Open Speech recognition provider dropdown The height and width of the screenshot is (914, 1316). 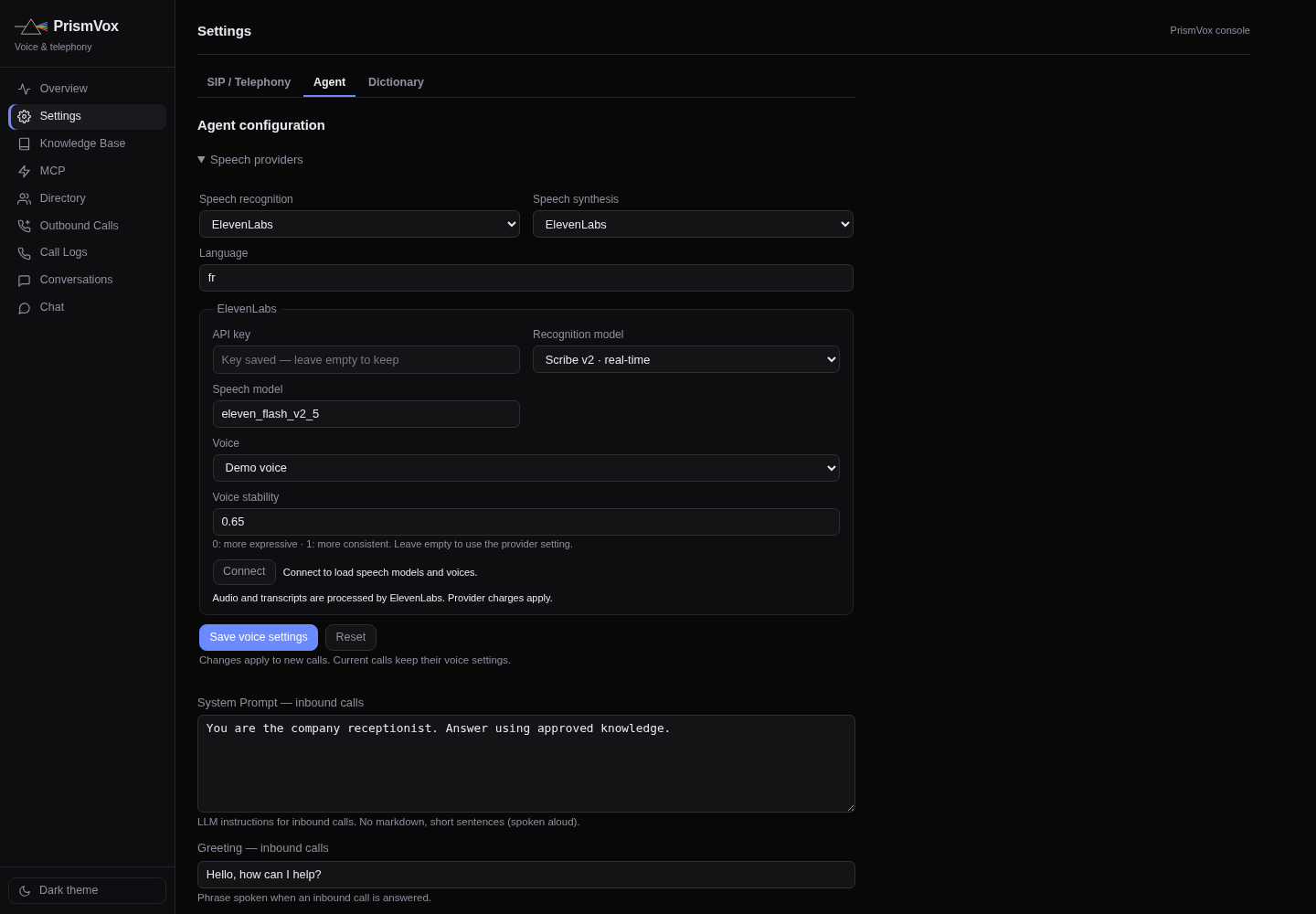click(x=359, y=224)
